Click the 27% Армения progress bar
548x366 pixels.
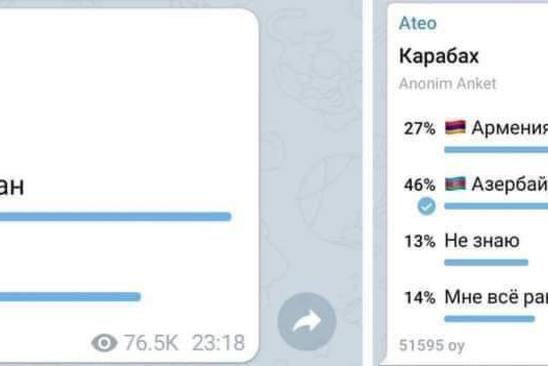coord(496,150)
